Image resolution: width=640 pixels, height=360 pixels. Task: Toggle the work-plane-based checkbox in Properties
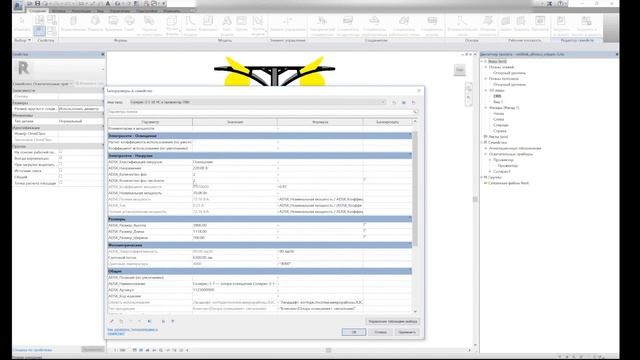coord(60,152)
